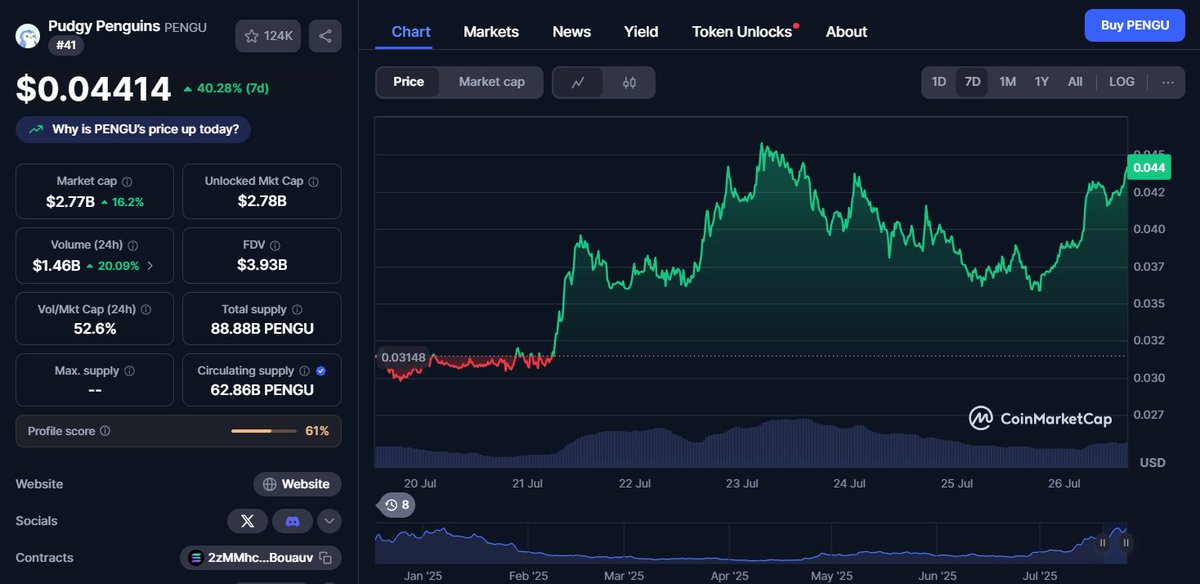Select the Price toggle
The image size is (1200, 584).
[408, 82]
